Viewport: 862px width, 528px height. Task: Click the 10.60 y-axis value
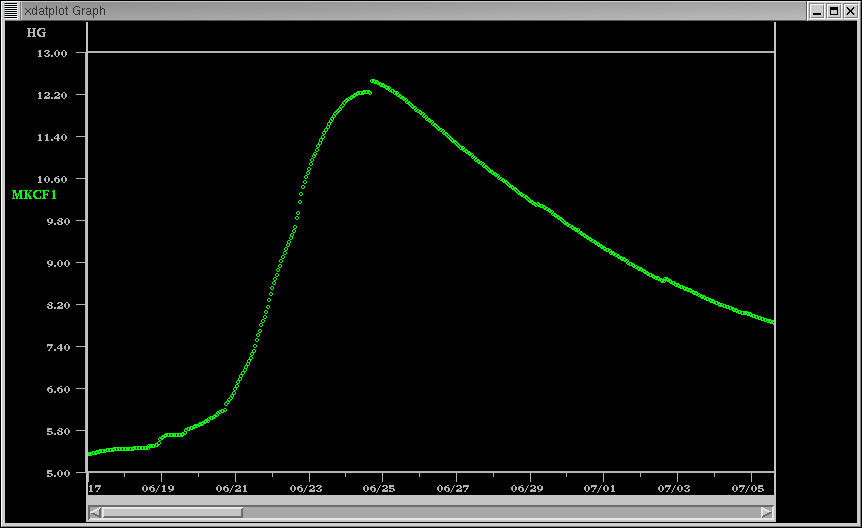52,179
